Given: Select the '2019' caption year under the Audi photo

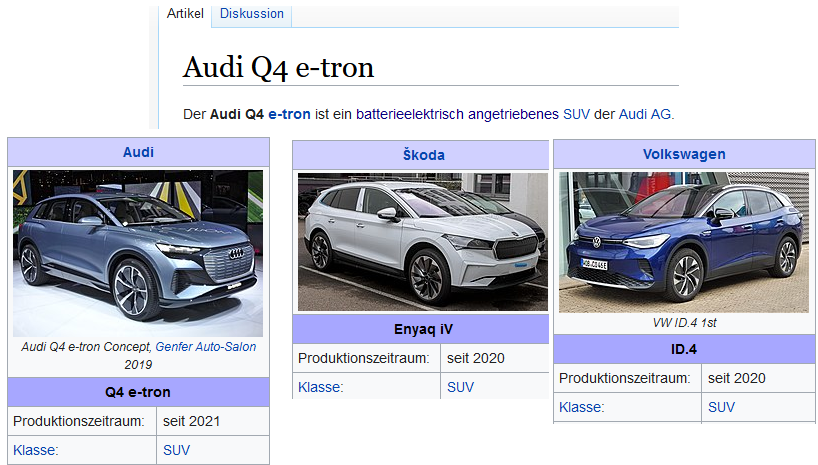Looking at the screenshot, I should [x=138, y=365].
